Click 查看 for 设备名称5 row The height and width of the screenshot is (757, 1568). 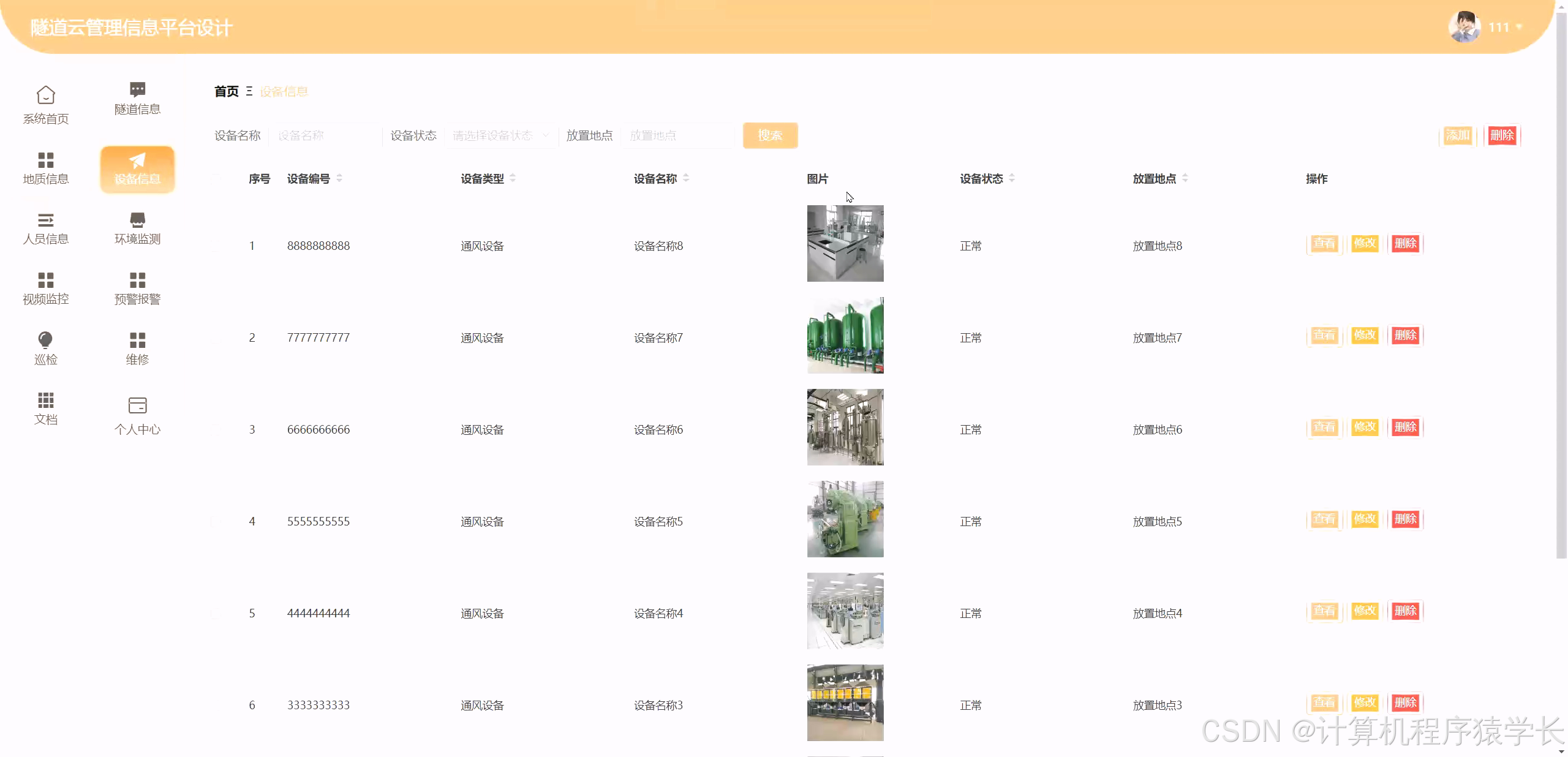pyautogui.click(x=1324, y=519)
